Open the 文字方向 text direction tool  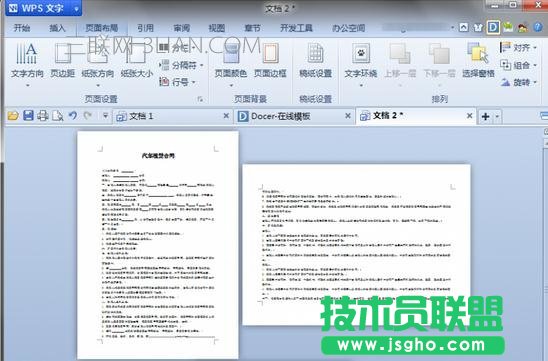click(x=27, y=60)
